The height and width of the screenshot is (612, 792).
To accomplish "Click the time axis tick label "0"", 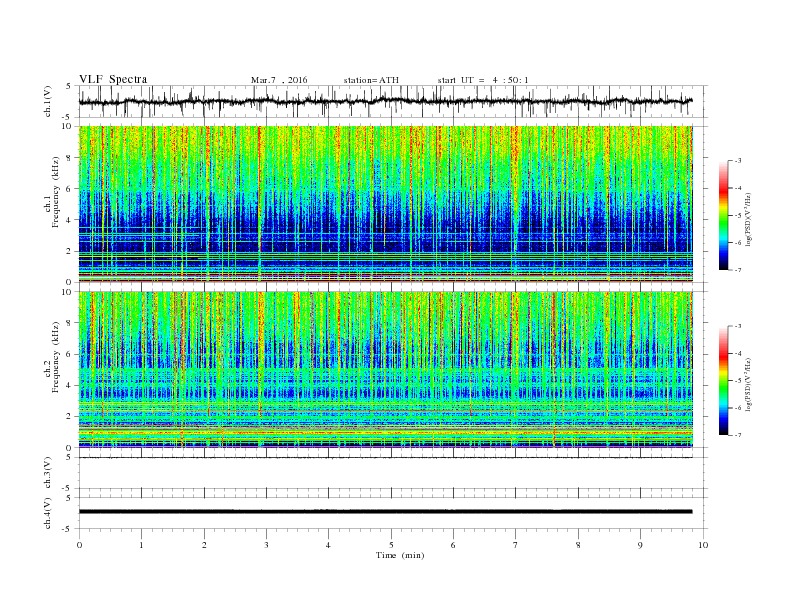I will (x=79, y=545).
